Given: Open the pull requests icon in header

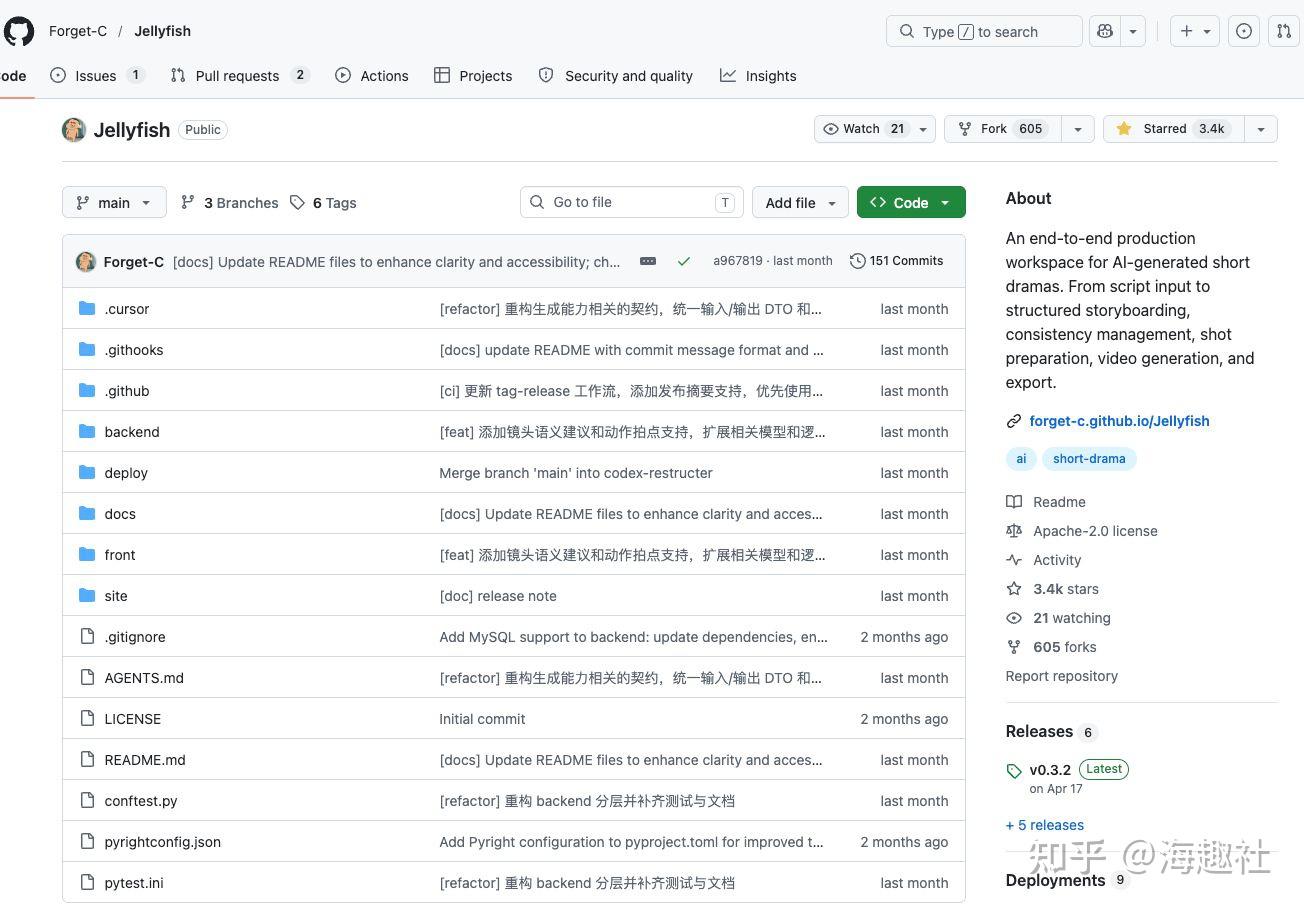Looking at the screenshot, I should [1284, 31].
